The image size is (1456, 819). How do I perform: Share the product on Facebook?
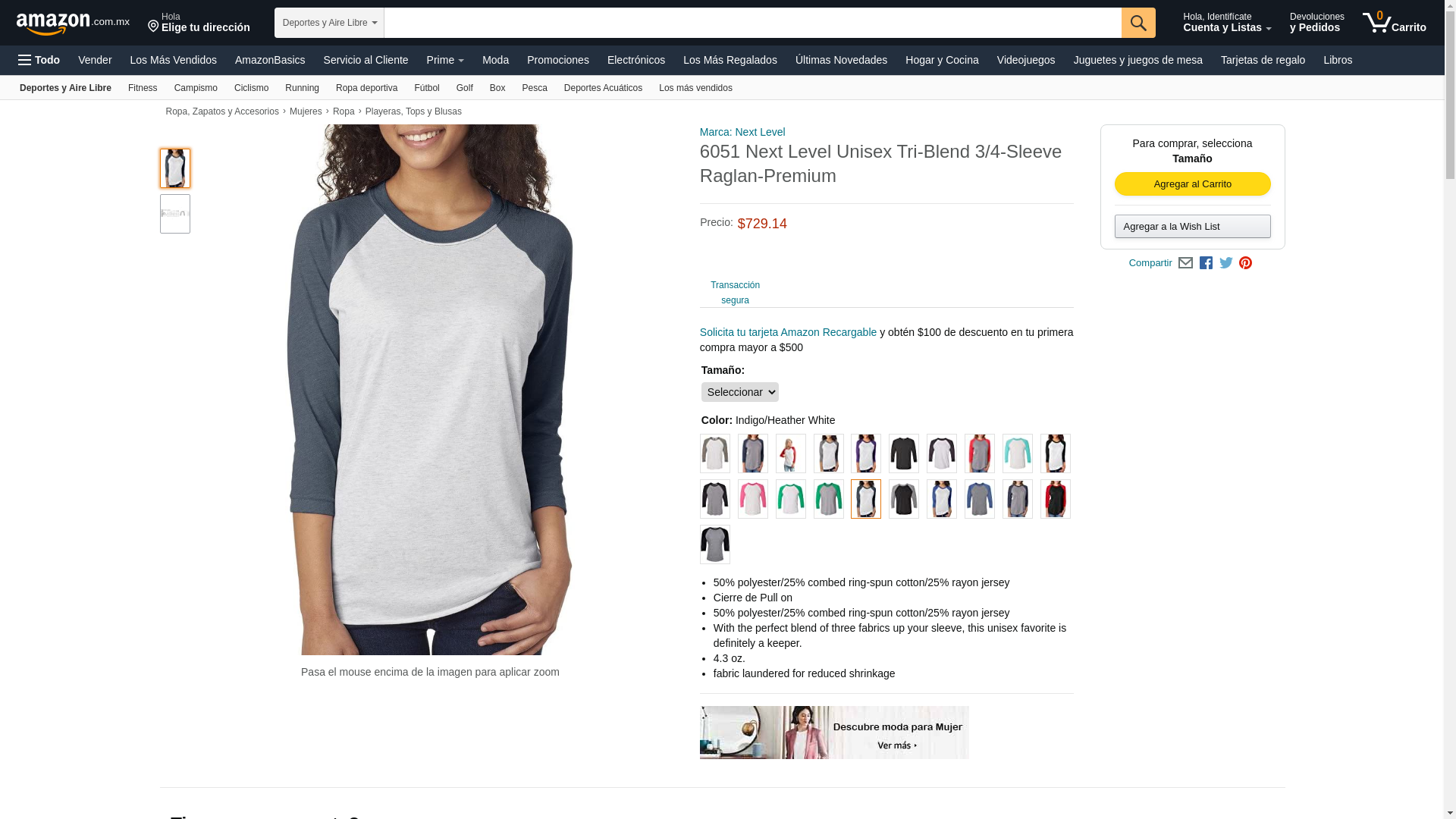[x=1206, y=263]
